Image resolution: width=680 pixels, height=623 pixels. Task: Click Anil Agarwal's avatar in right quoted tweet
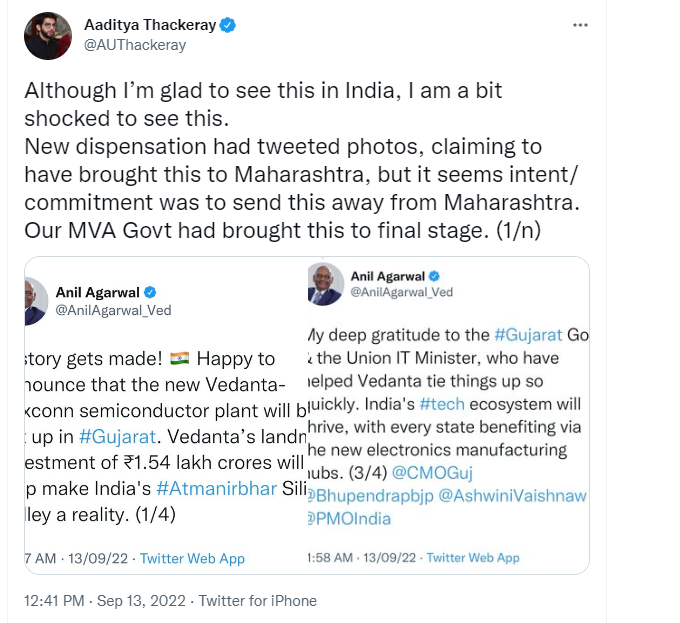coord(322,283)
